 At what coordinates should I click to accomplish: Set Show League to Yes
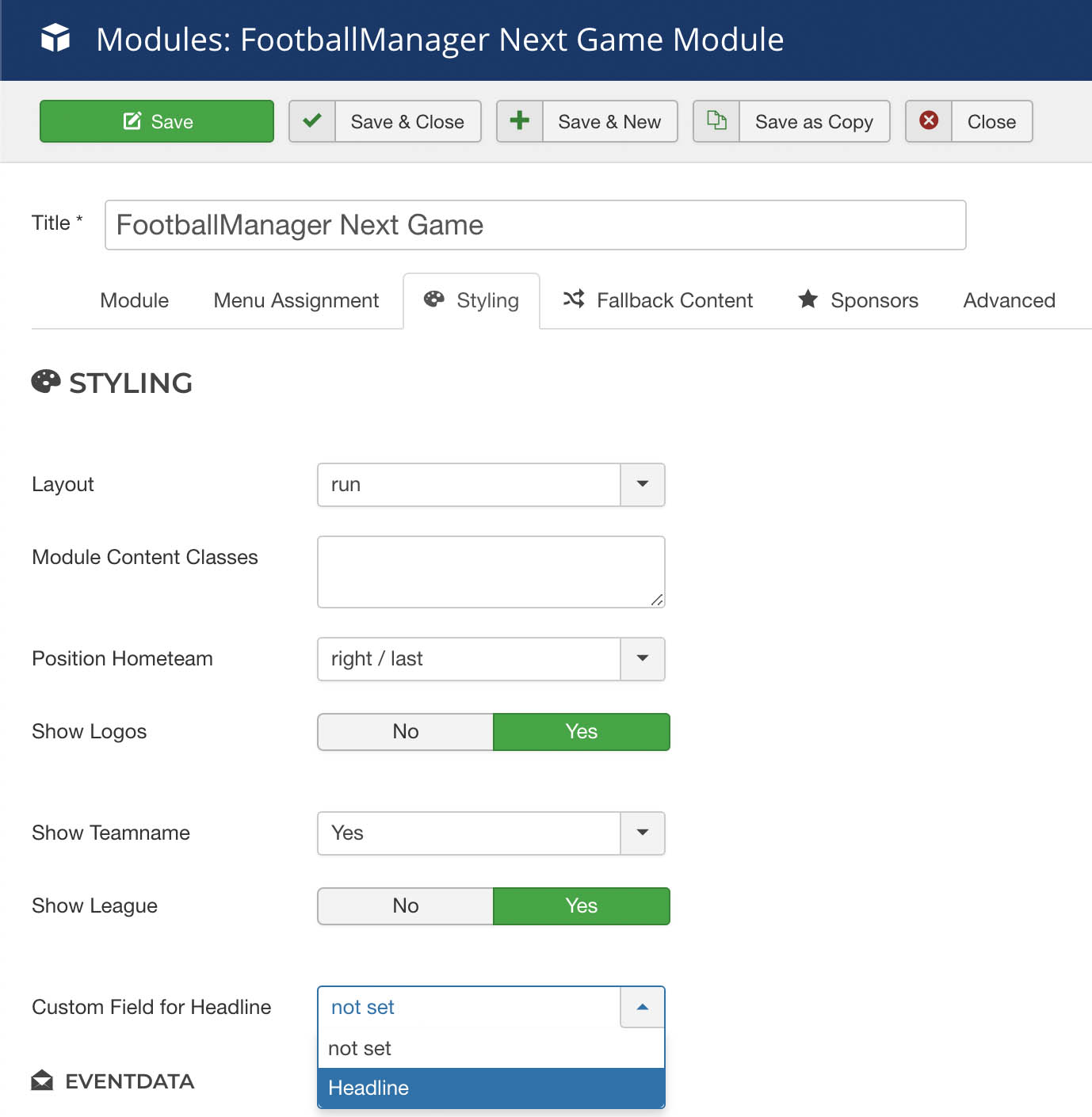[582, 906]
